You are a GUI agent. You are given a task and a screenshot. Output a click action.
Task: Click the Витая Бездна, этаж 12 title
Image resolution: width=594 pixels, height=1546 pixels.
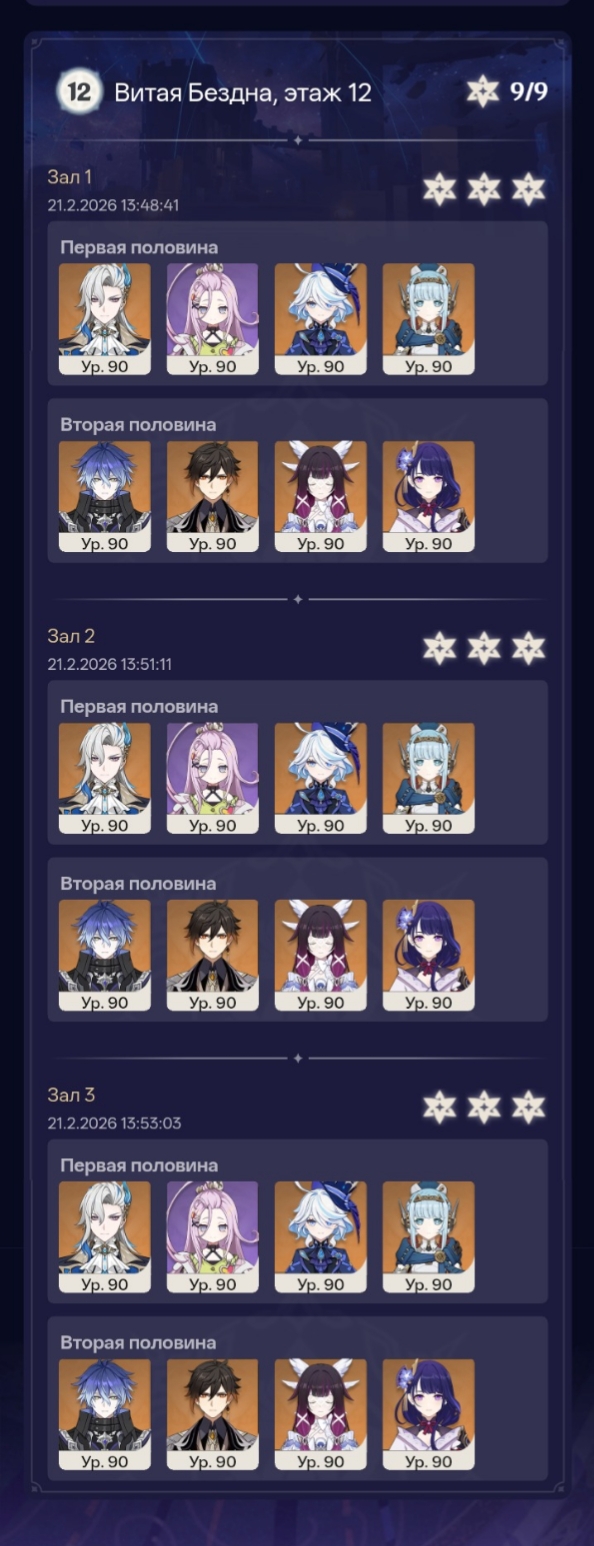click(243, 93)
